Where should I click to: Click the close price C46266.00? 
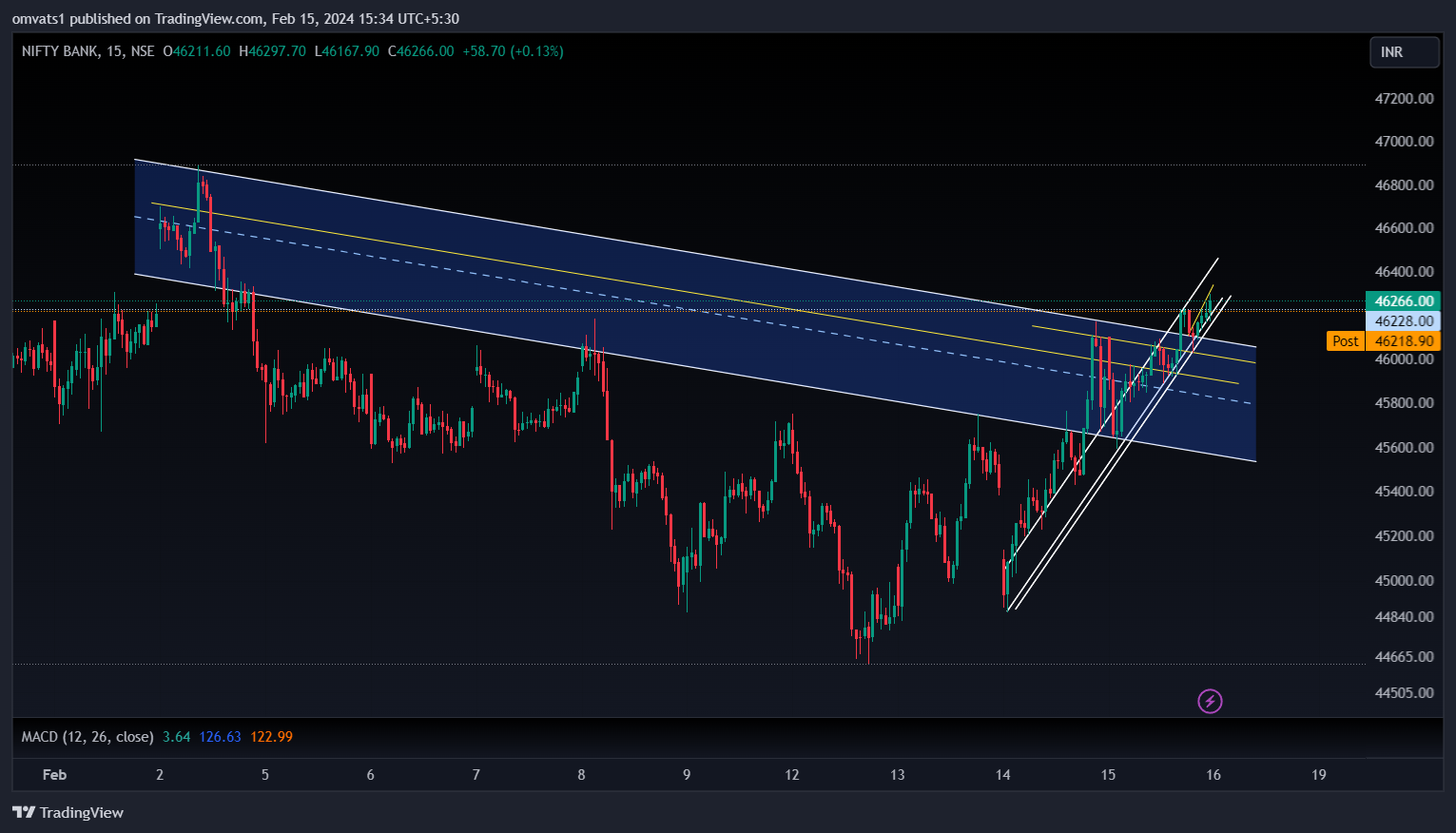tap(421, 51)
